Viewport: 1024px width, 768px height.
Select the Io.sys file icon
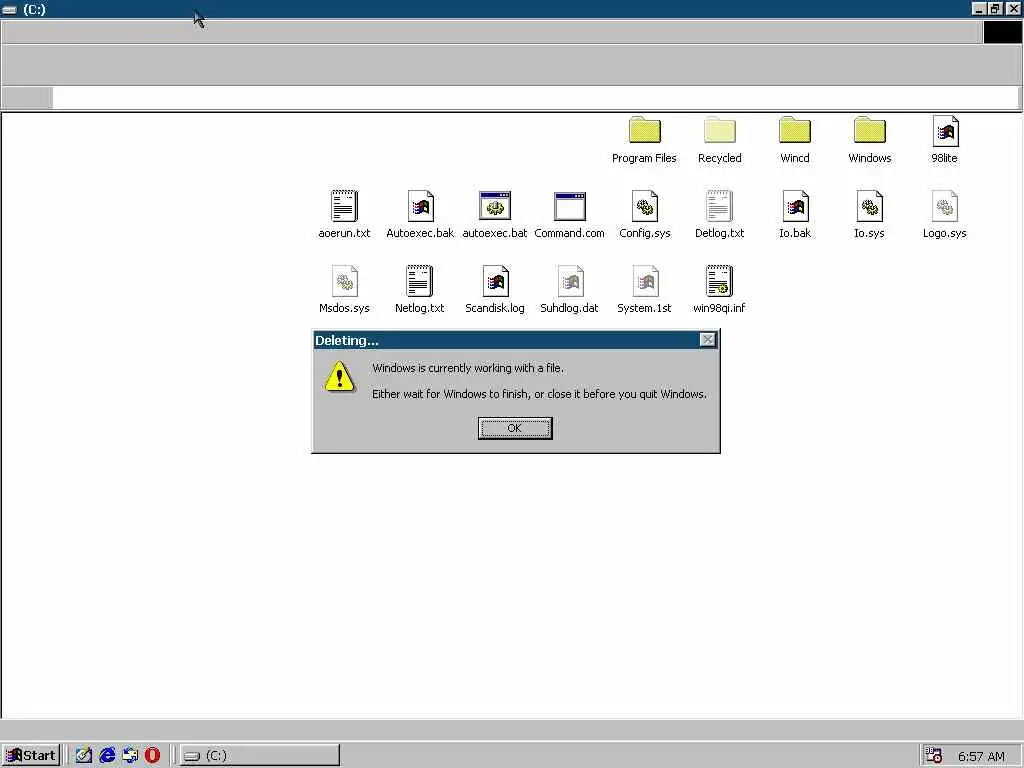click(x=869, y=206)
